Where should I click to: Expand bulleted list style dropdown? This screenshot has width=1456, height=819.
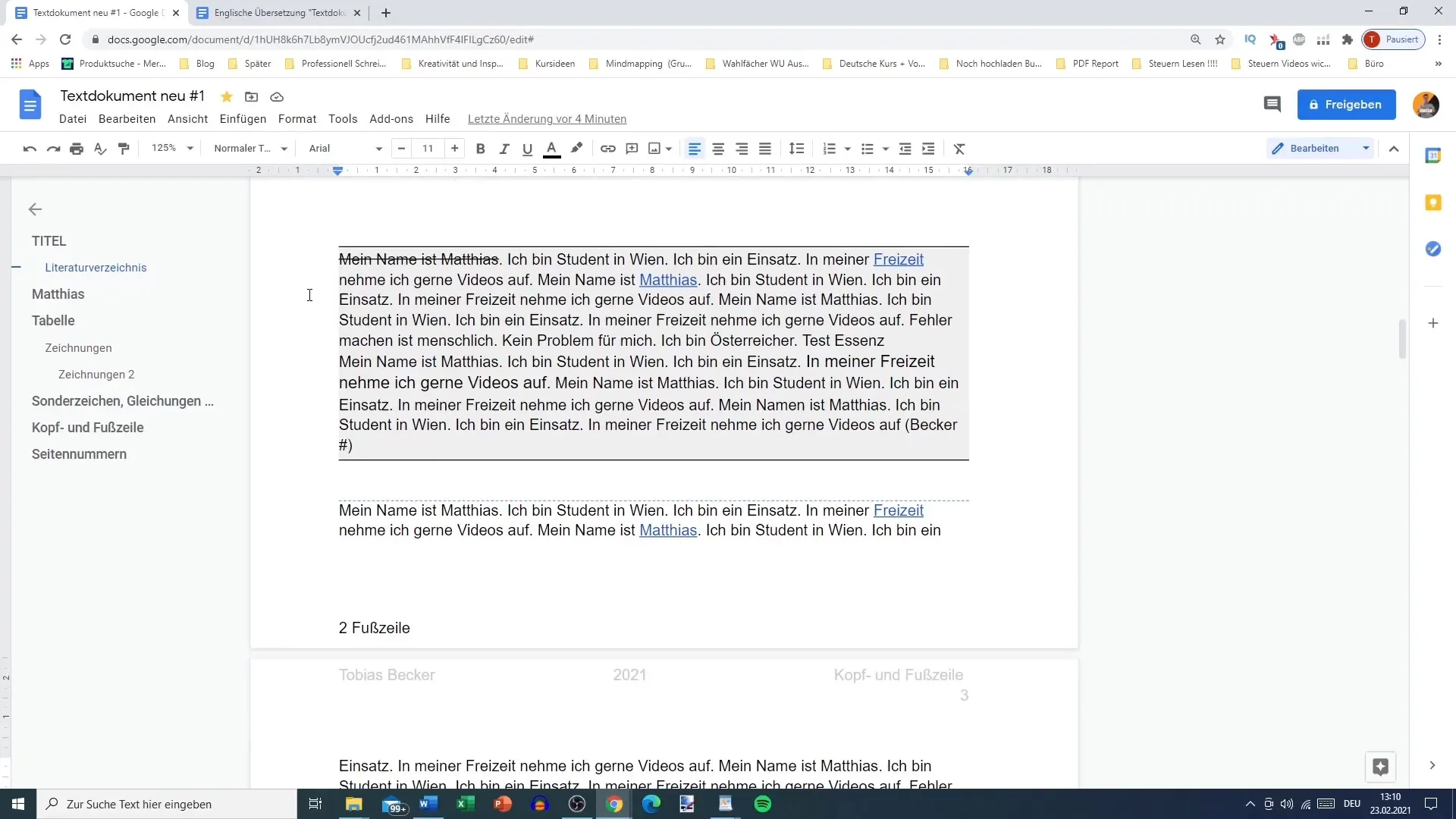tap(885, 149)
